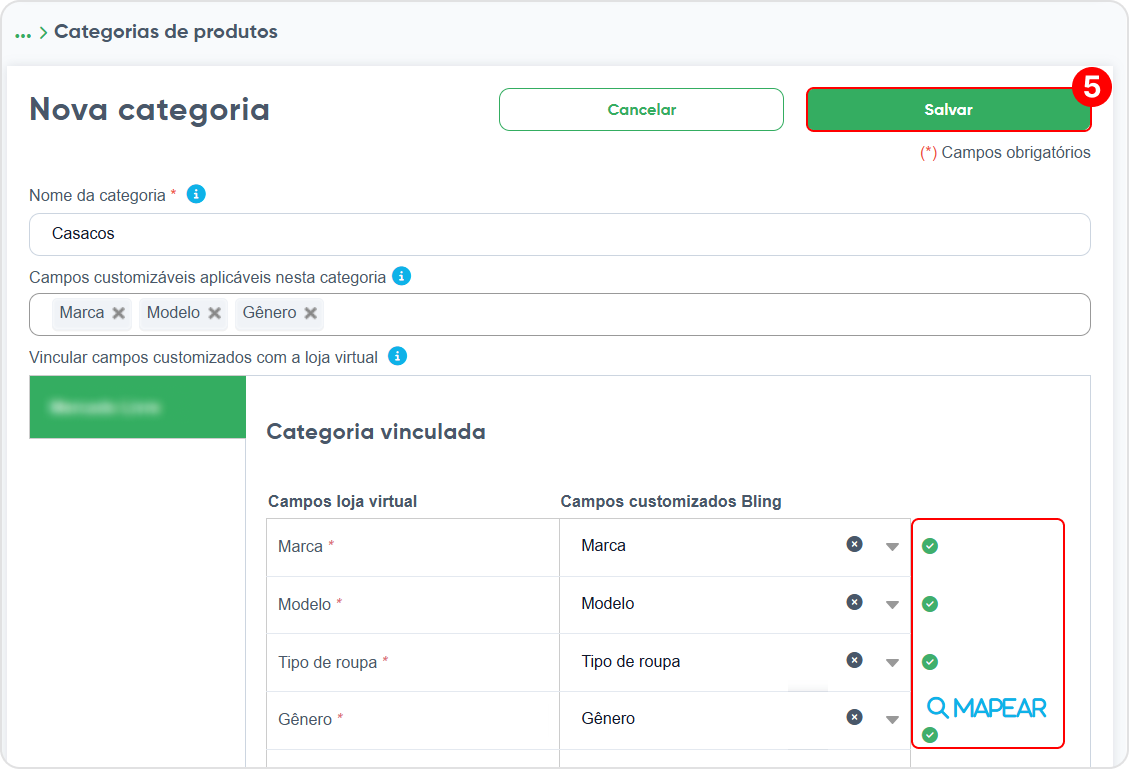
Task: Click the Gênero store field cell
Action: pos(413,720)
